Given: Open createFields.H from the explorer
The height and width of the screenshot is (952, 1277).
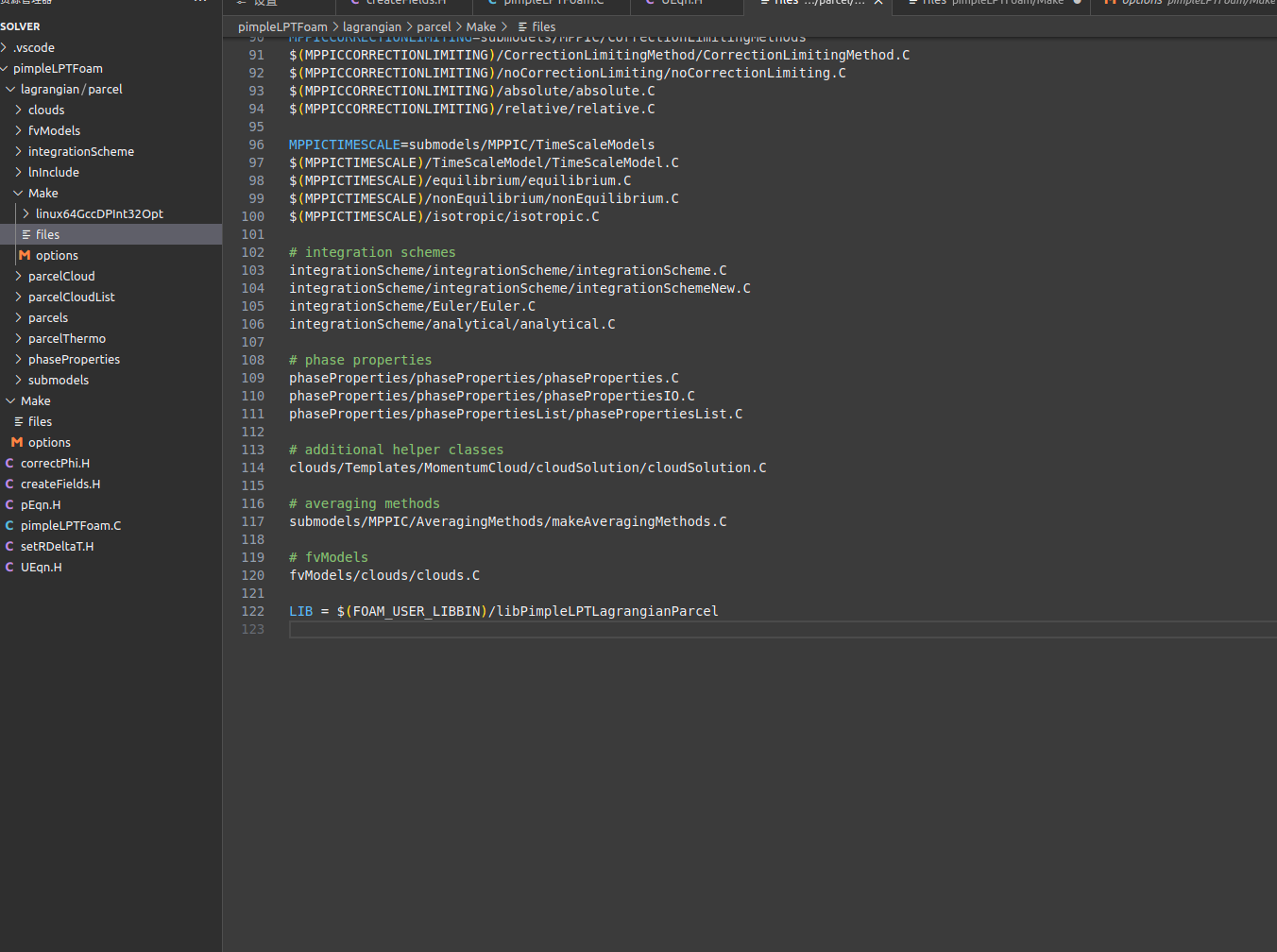Looking at the screenshot, I should pyautogui.click(x=60, y=484).
